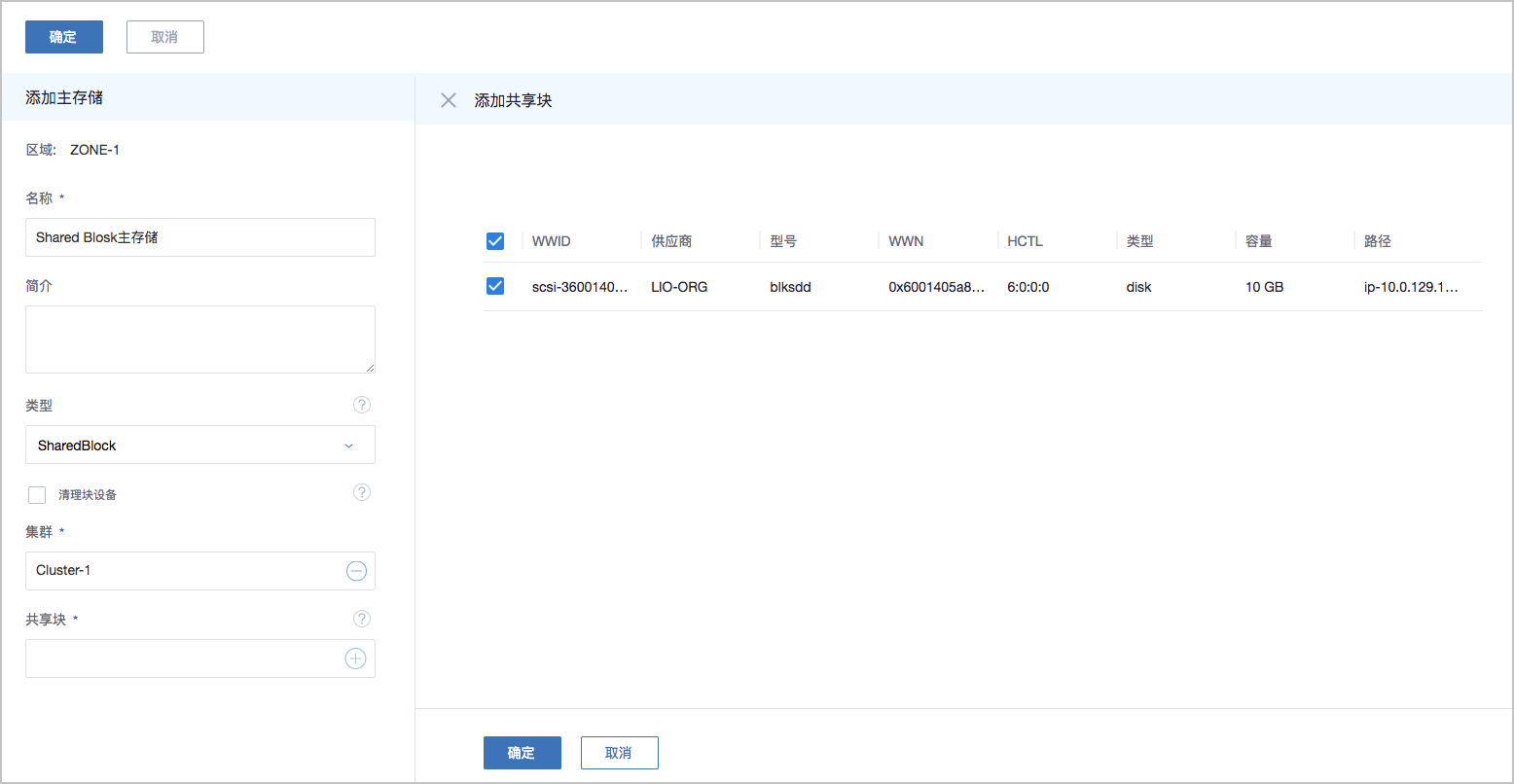Open help icon next to 清理块设备
Image resolution: width=1514 pixels, height=784 pixels.
pos(362,492)
